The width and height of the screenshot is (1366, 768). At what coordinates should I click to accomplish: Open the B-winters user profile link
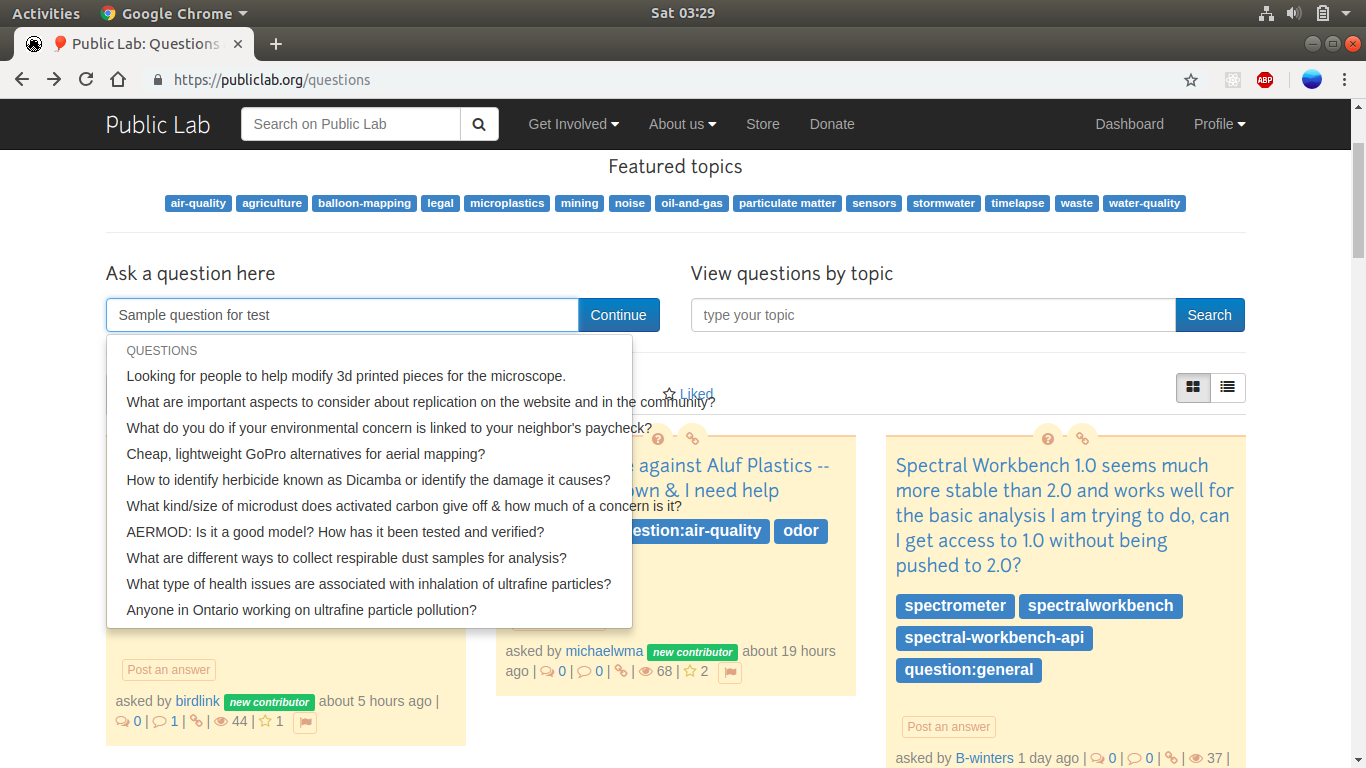[984, 758]
